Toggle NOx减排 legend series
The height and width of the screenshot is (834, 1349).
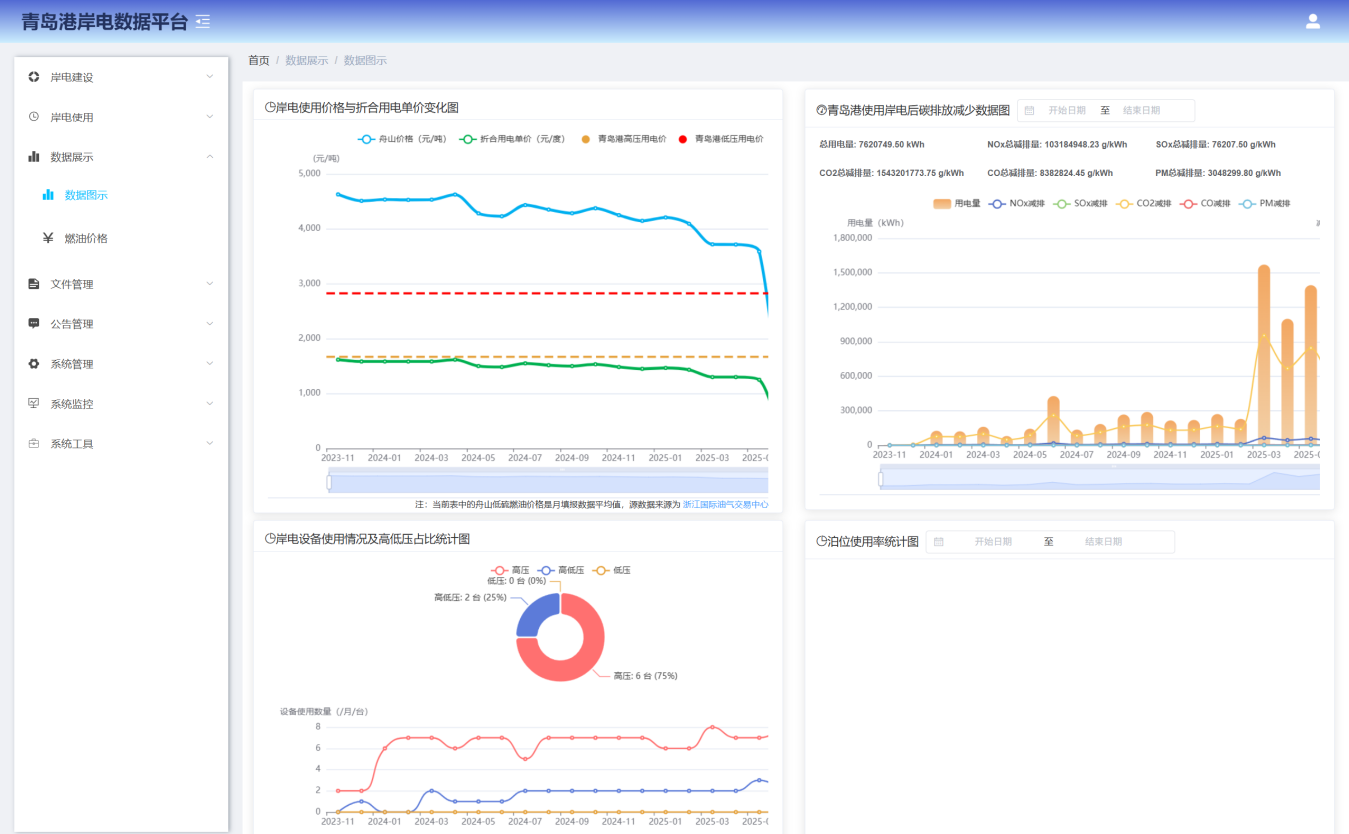(x=1016, y=204)
